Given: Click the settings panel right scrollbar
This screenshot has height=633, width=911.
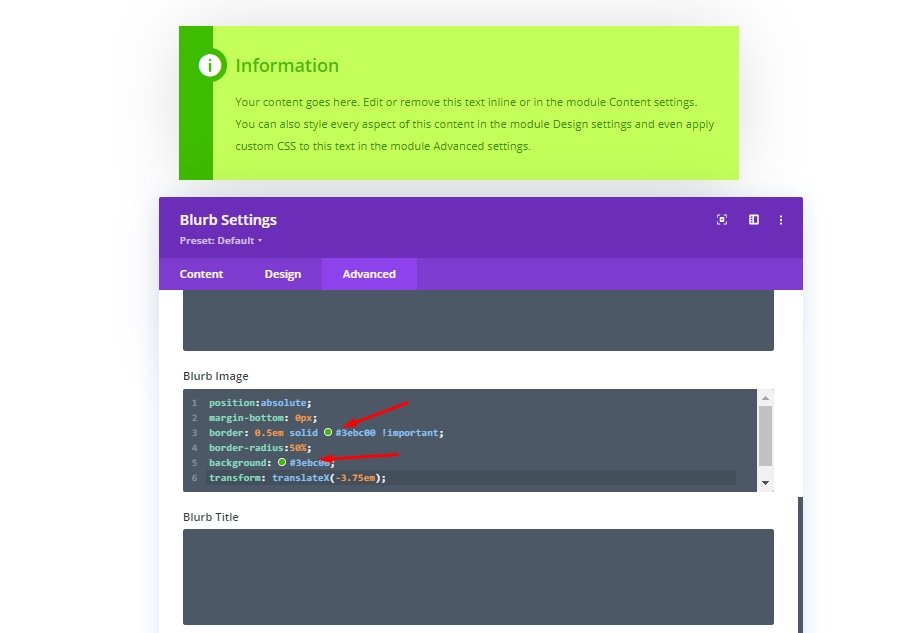Looking at the screenshot, I should (800, 564).
